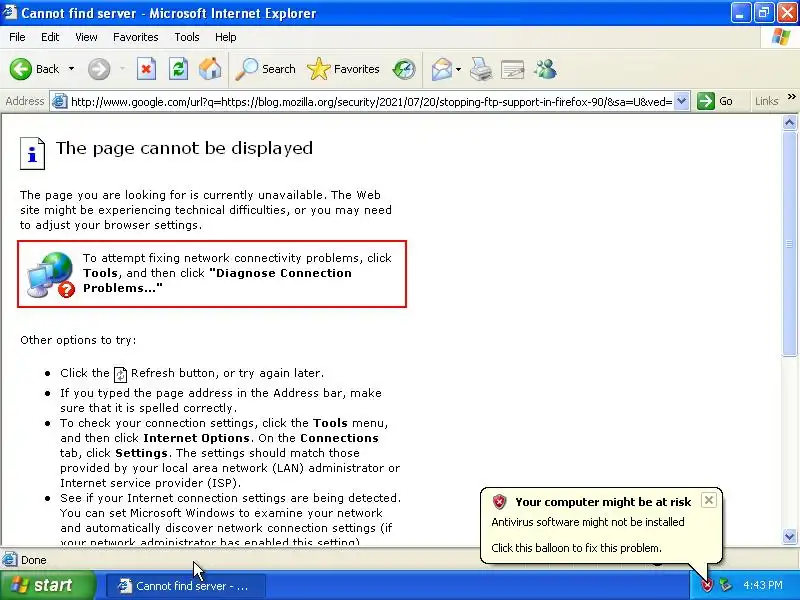The image size is (800, 600).
Task: Click the bold 'Settings' text
Action: (141, 453)
